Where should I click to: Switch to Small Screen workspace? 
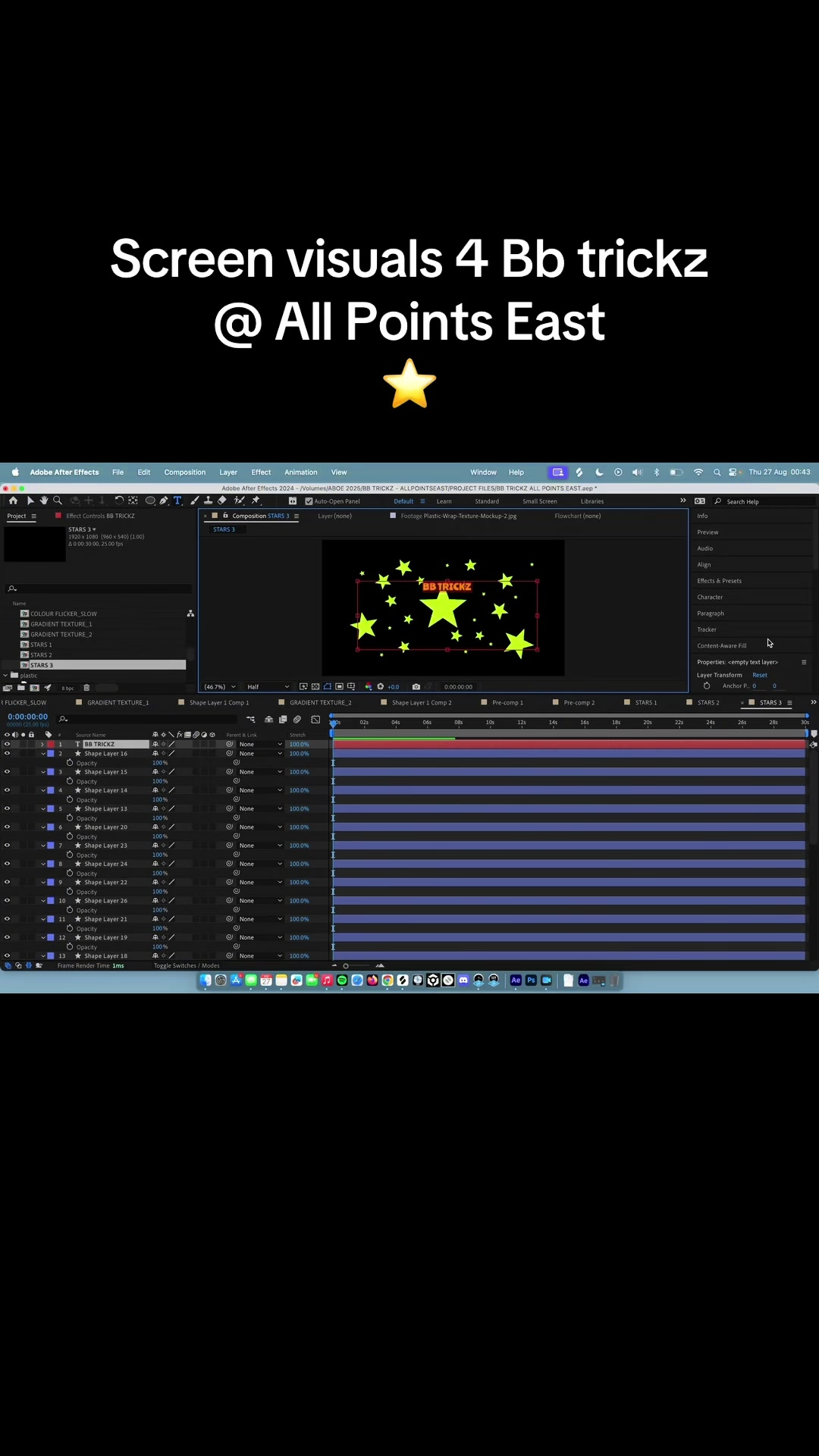click(540, 501)
